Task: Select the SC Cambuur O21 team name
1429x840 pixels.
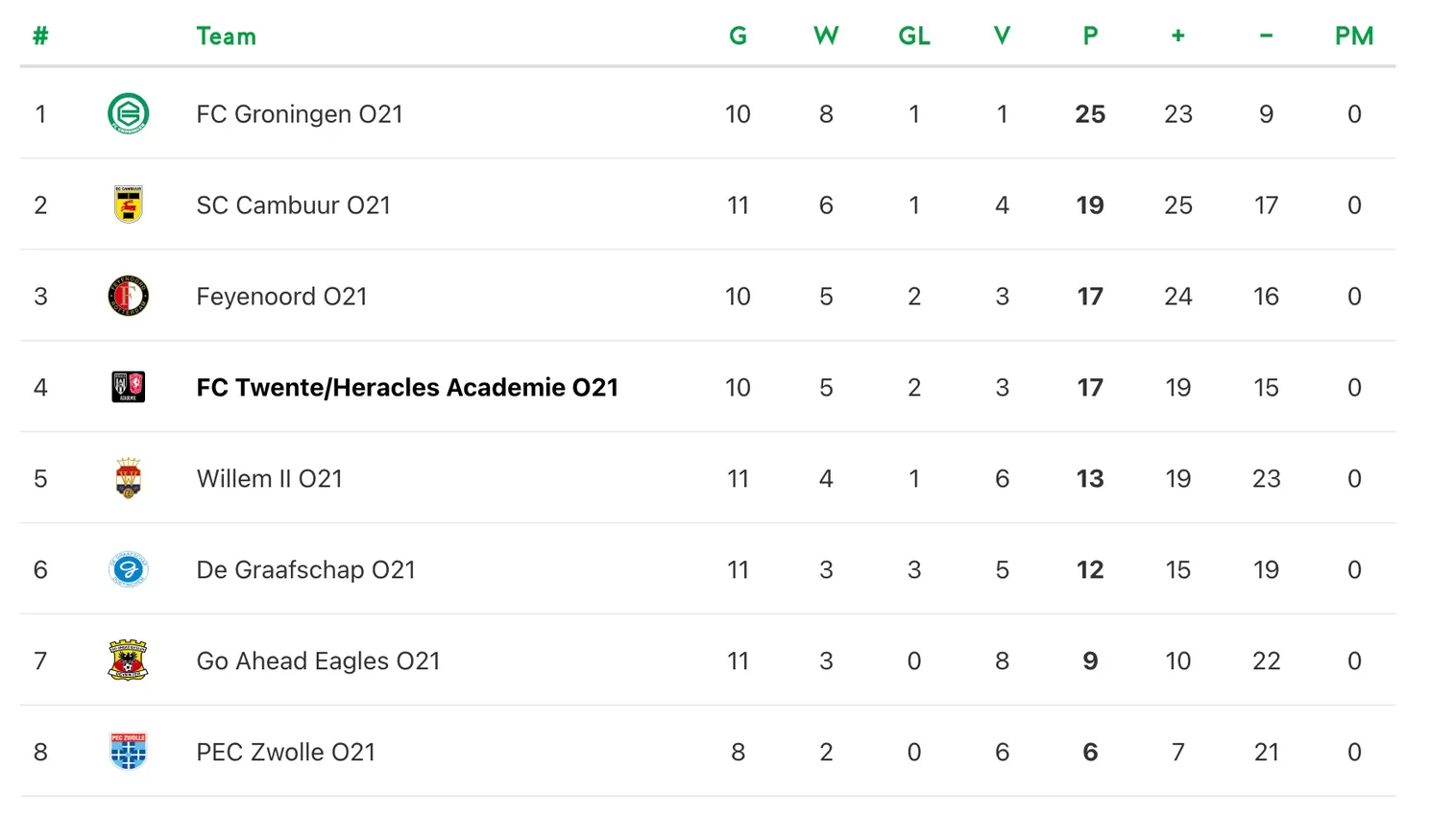Action: click(293, 205)
